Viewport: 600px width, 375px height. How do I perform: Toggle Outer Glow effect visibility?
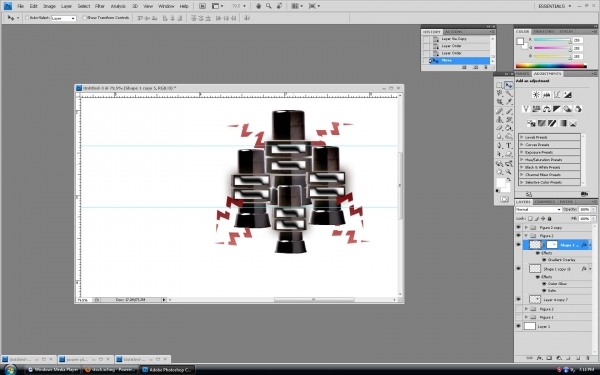[544, 284]
